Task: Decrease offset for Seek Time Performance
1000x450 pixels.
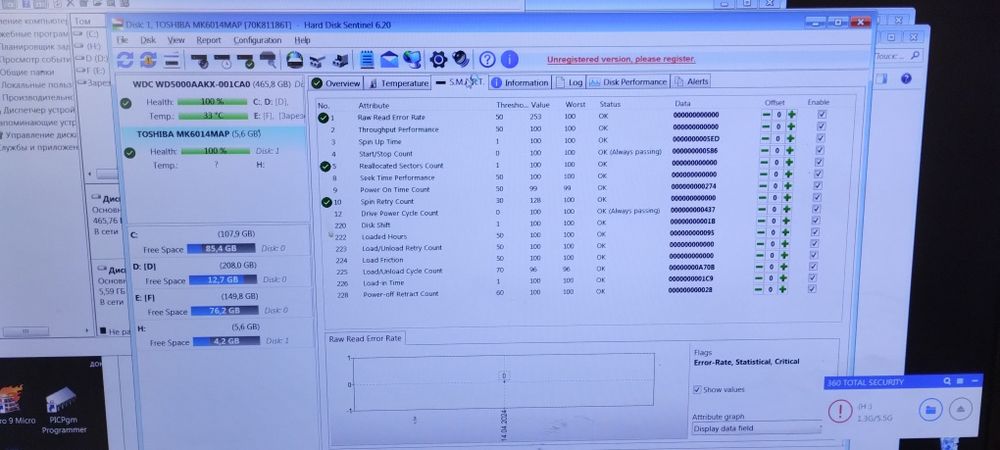Action: tap(762, 174)
